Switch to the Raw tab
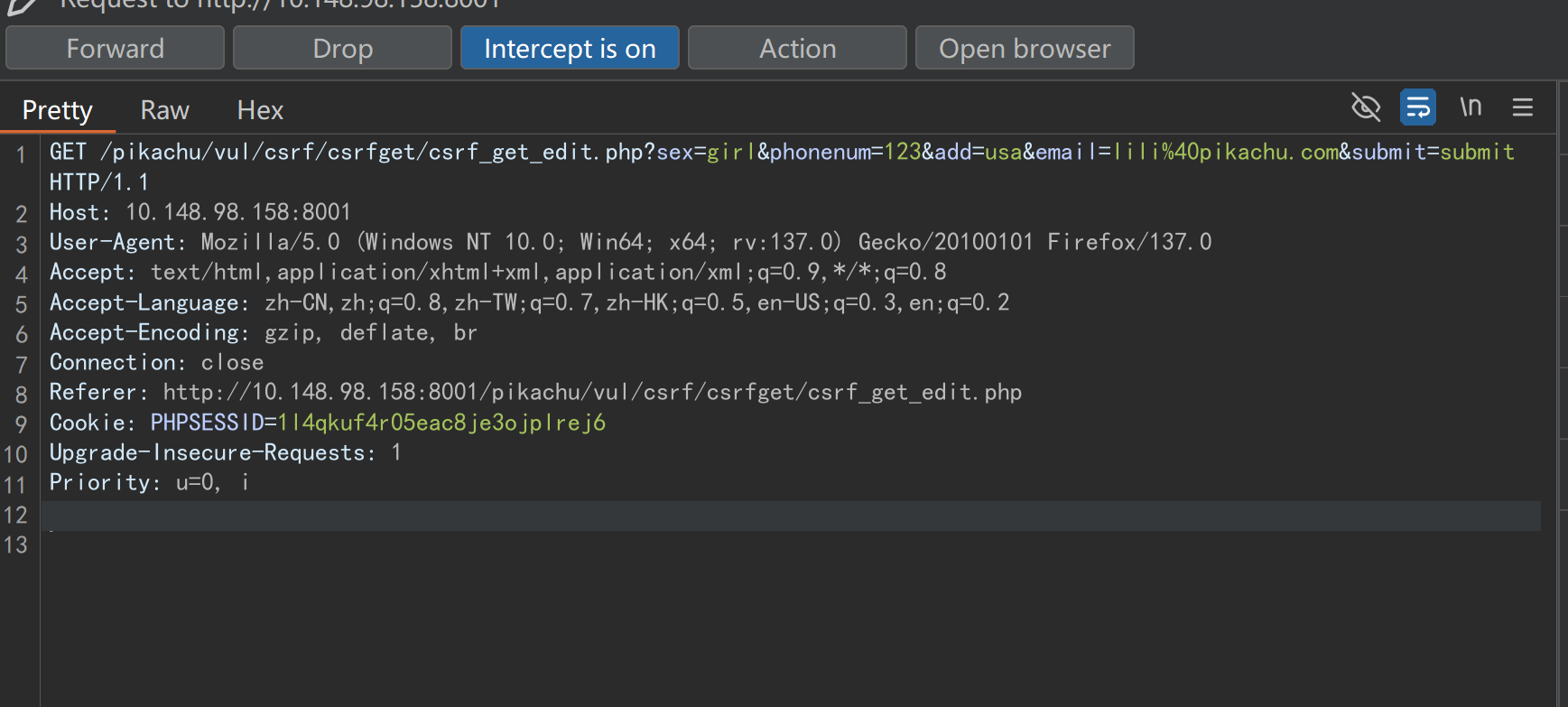The height and width of the screenshot is (707, 1568). pyautogui.click(x=164, y=110)
